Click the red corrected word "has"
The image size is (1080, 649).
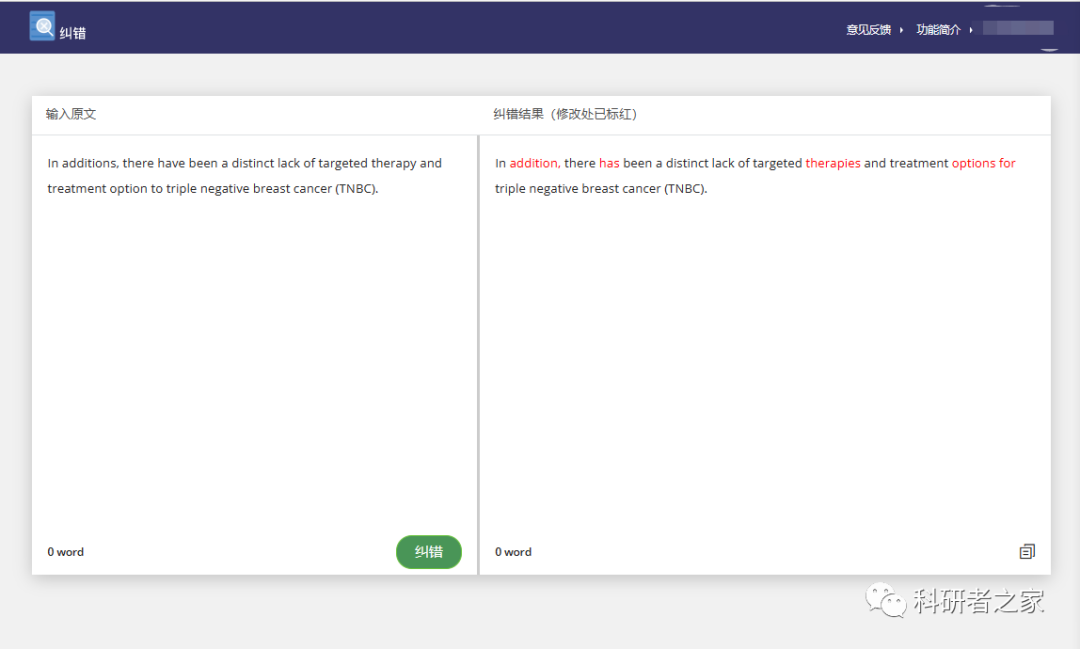609,163
